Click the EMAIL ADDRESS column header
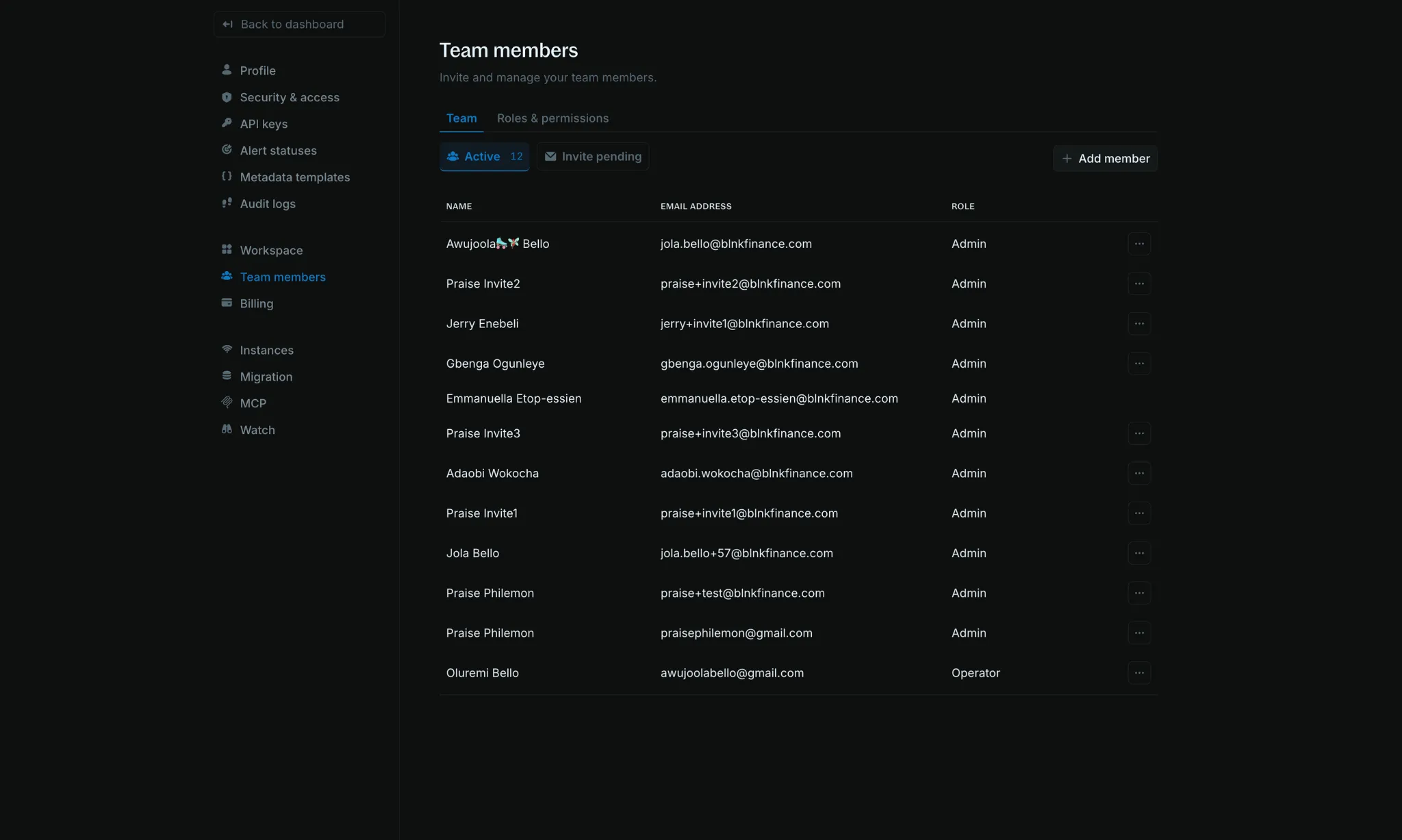The image size is (1402, 840). tap(696, 206)
